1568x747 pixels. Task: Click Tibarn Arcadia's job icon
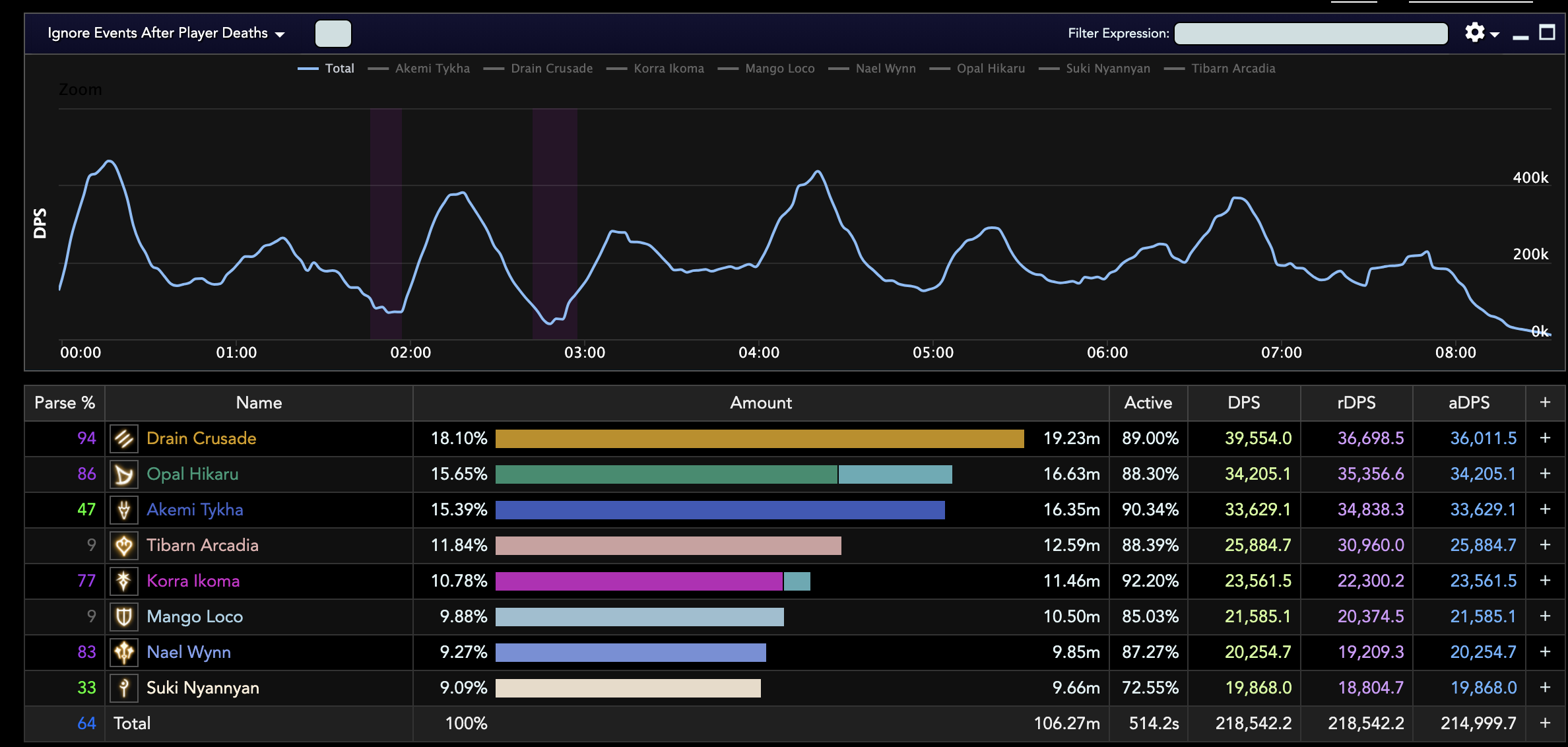tap(124, 546)
